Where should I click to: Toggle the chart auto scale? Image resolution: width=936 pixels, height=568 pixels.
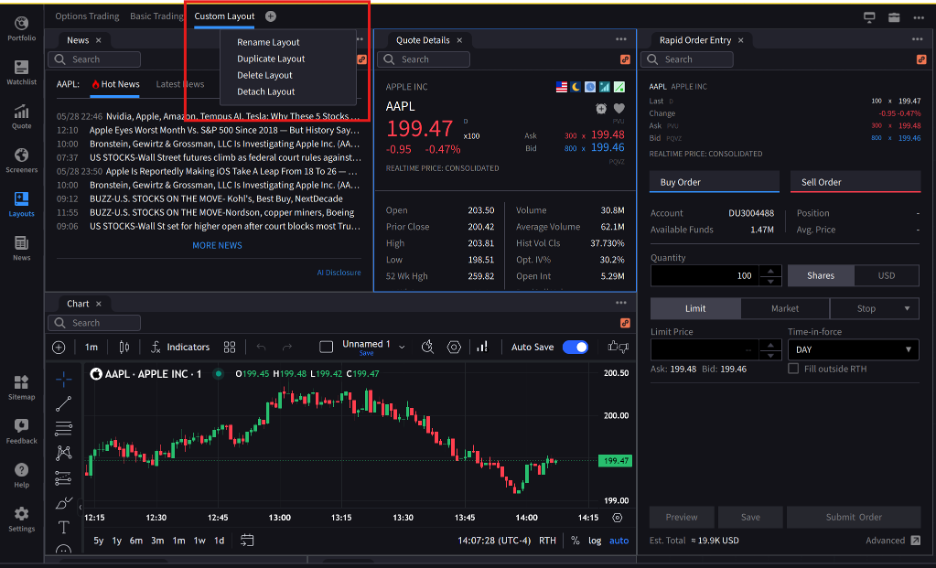point(619,541)
